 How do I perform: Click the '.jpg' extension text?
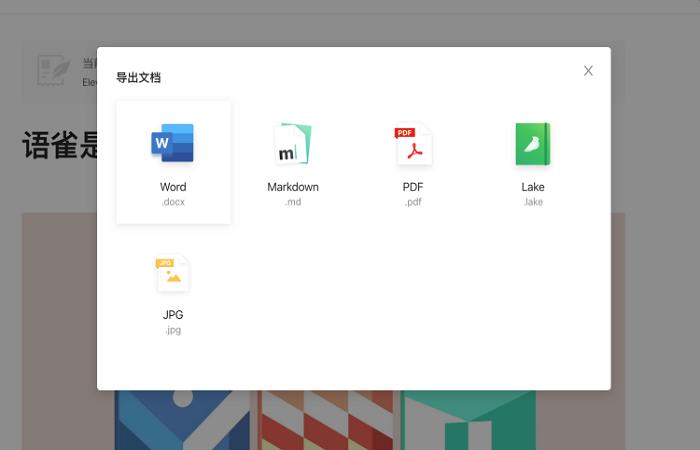click(173, 330)
